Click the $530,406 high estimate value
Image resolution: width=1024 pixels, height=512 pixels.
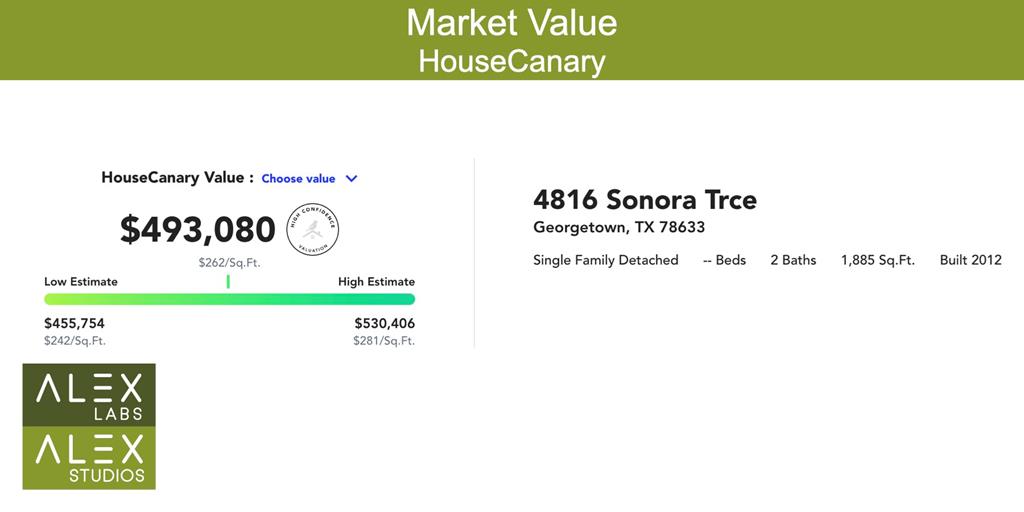pos(385,323)
